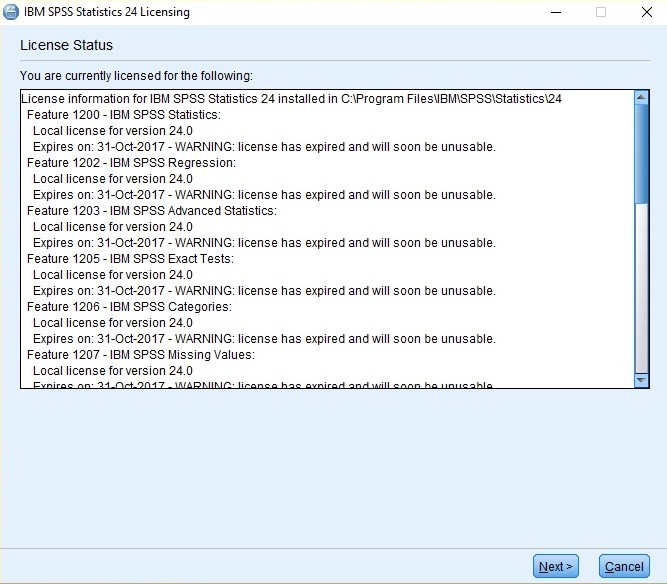Click the 'Feature 1200 - IBM SPSS Statistics:' line
This screenshot has height=584, width=667.
124,115
